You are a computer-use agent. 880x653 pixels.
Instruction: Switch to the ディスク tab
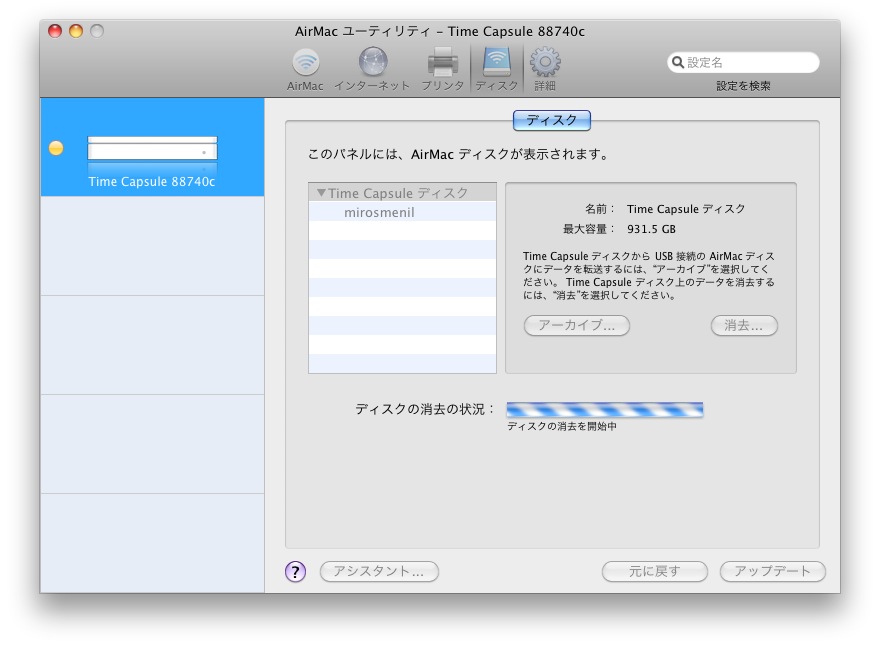552,120
